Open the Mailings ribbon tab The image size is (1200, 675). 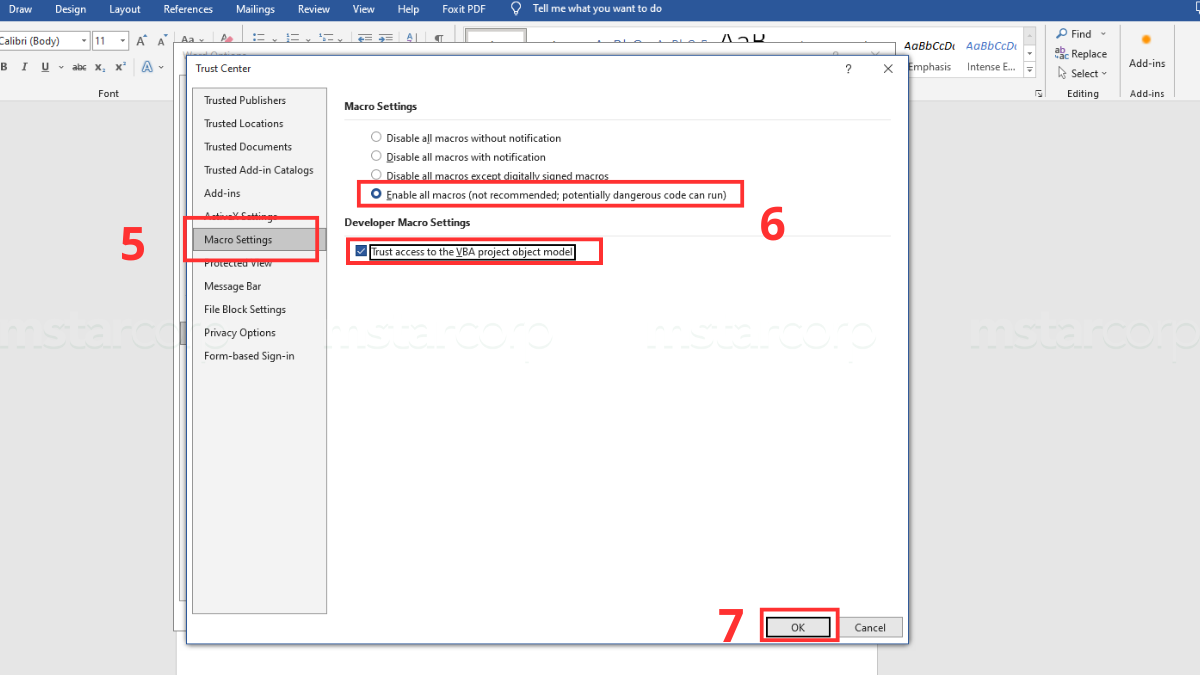255,9
